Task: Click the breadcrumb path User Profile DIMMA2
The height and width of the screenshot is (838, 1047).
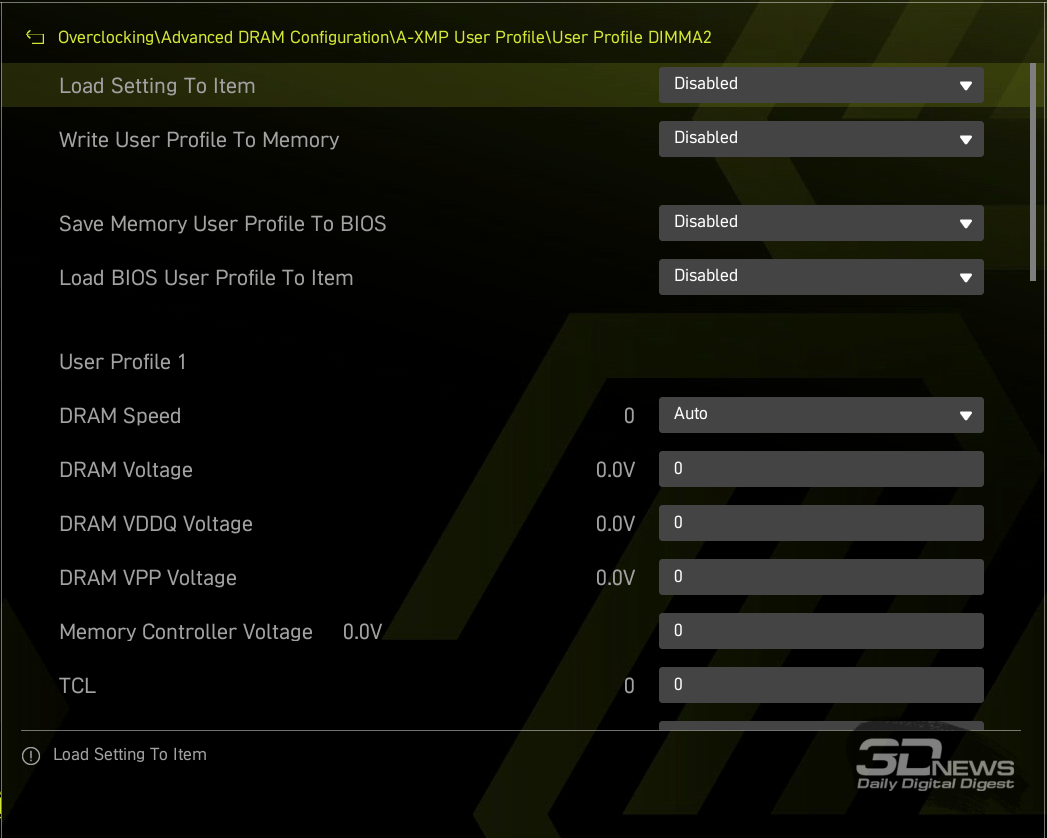Action: (634, 38)
